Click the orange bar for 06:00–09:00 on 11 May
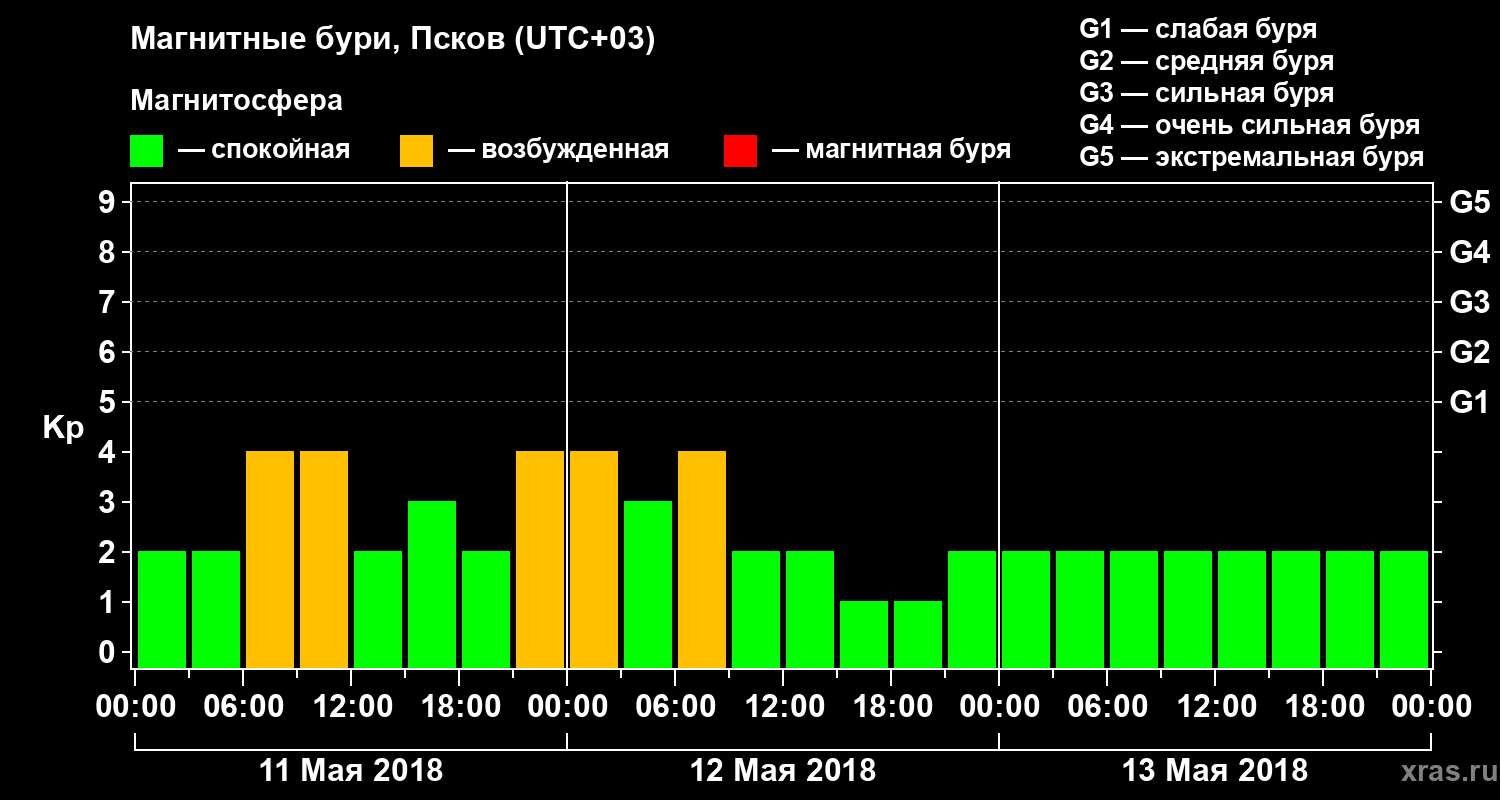This screenshot has width=1500, height=800. (270, 559)
